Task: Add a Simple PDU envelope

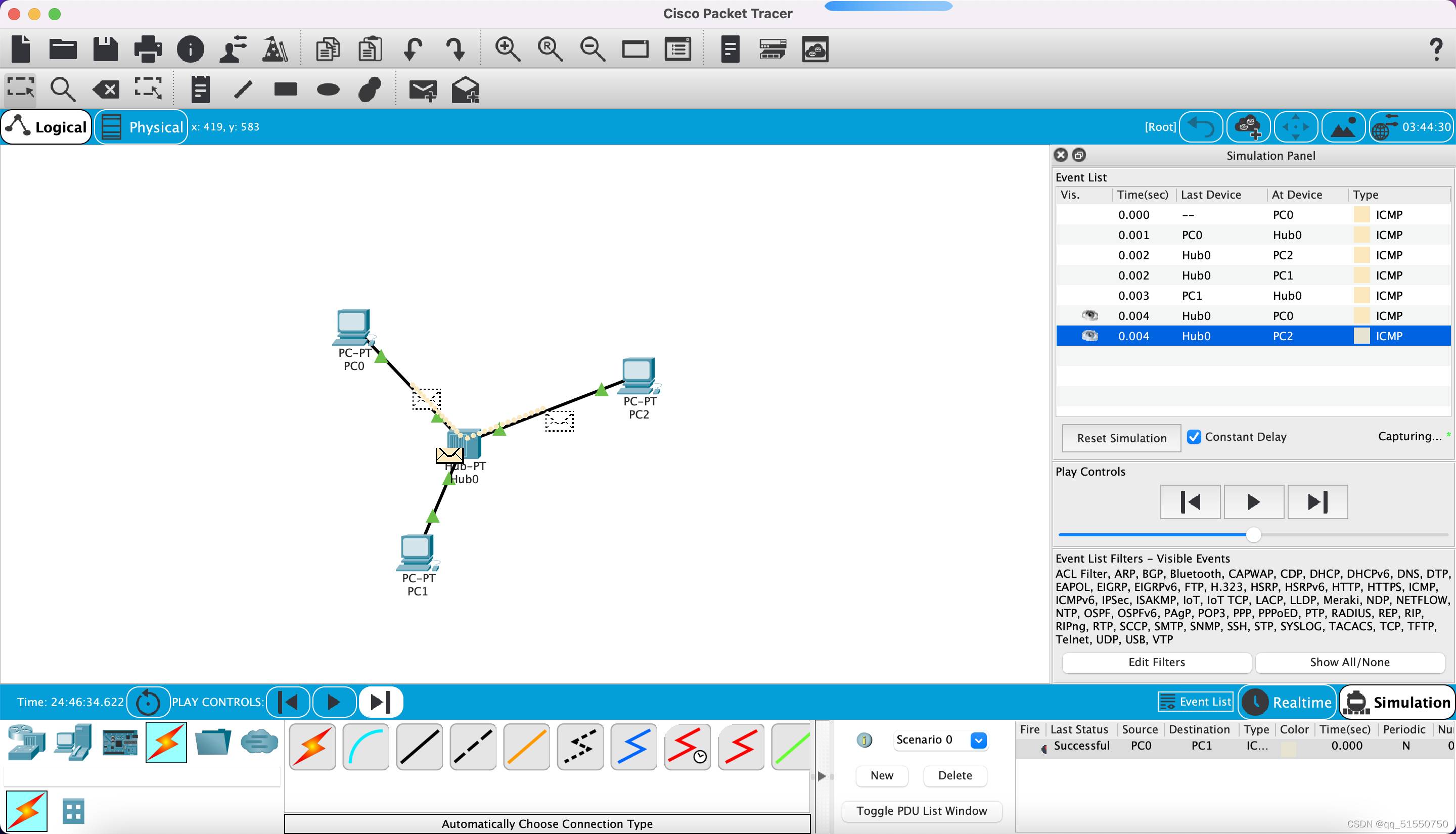Action: 423,90
